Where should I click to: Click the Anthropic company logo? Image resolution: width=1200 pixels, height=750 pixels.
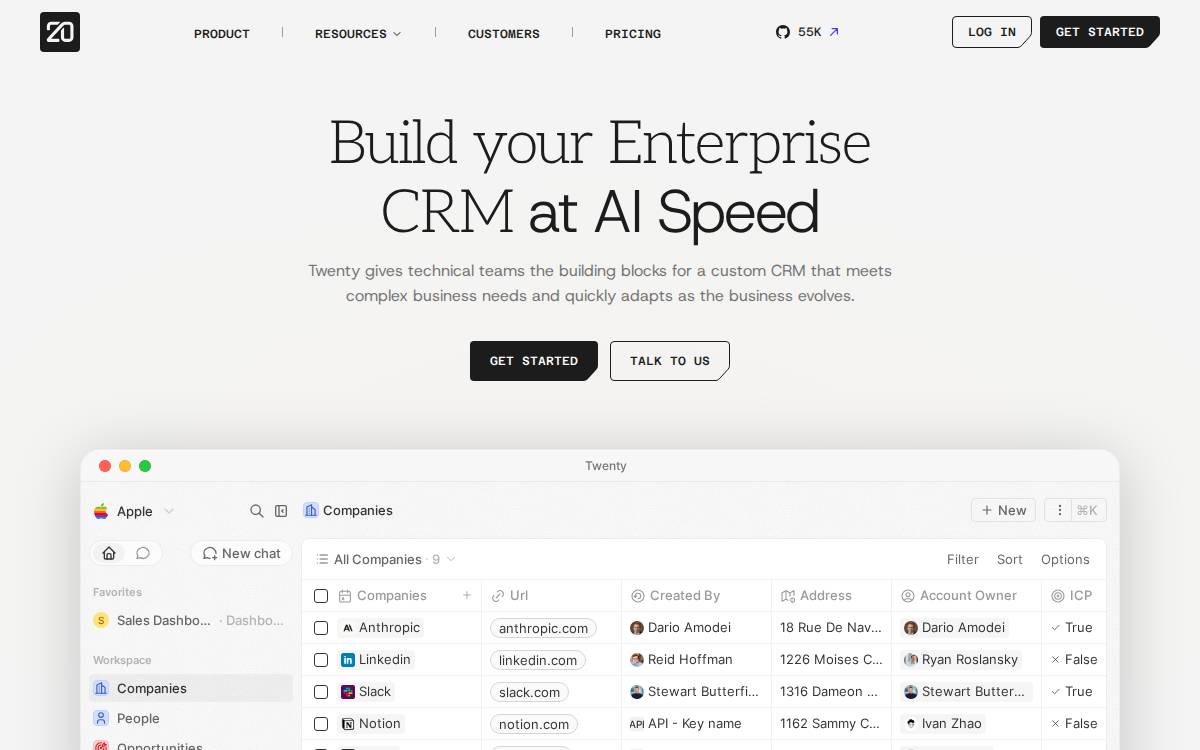348,628
